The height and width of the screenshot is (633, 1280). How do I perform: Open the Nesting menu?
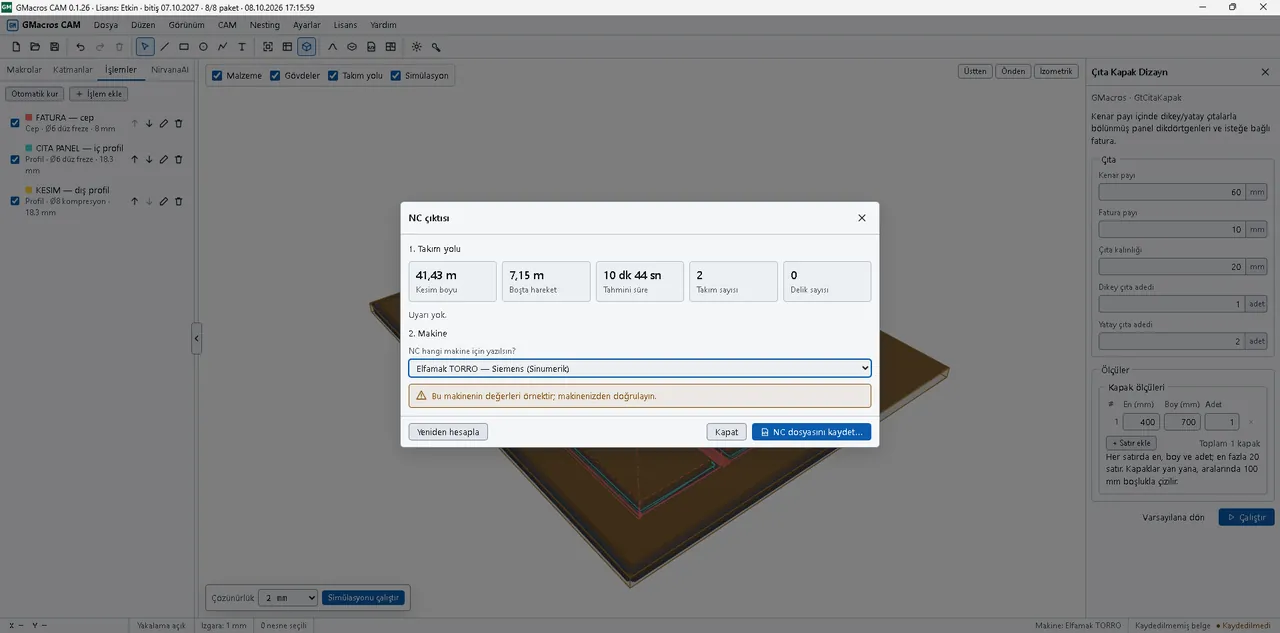265,25
